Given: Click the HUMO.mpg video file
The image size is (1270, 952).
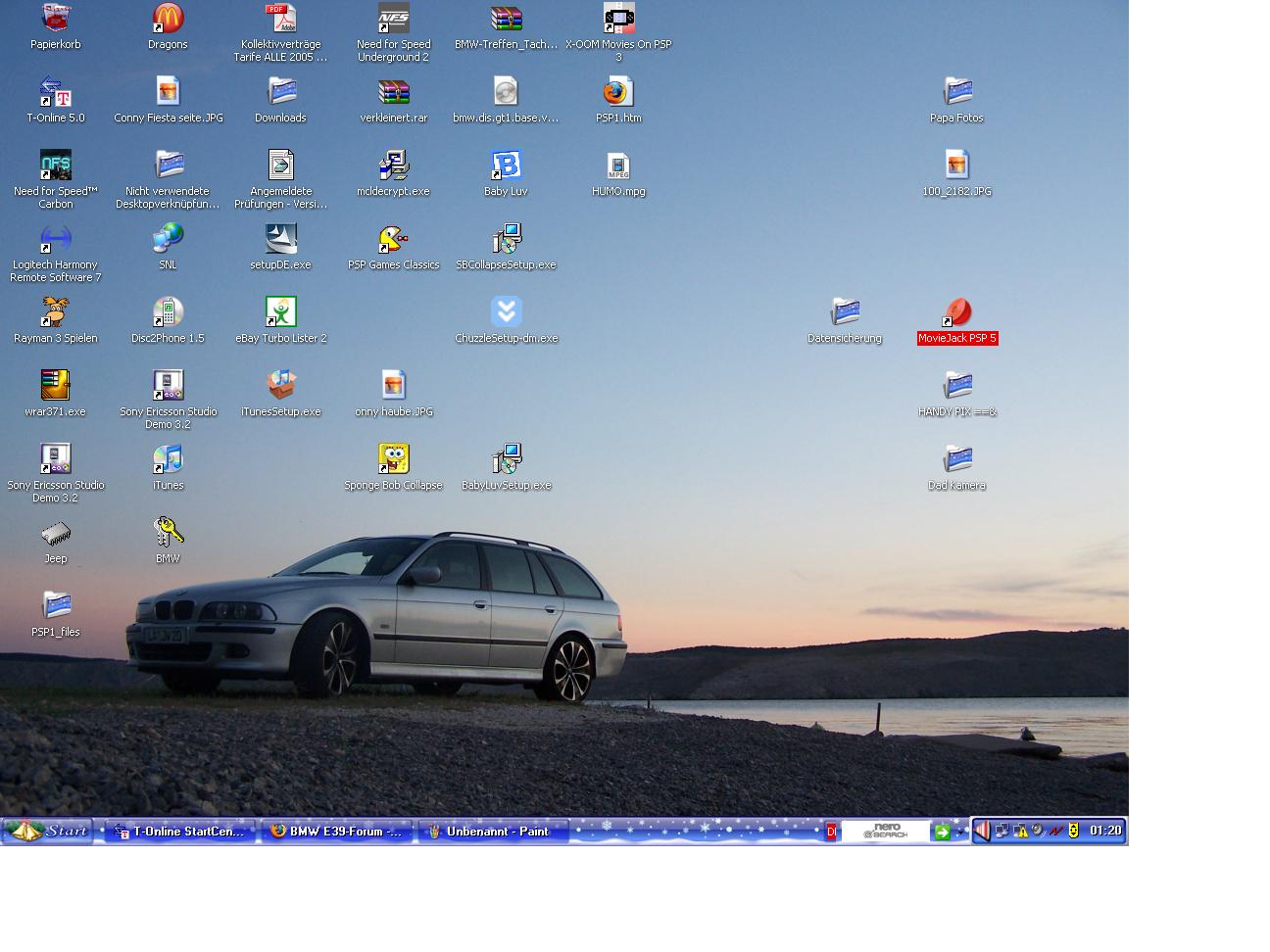Looking at the screenshot, I should point(618,166).
